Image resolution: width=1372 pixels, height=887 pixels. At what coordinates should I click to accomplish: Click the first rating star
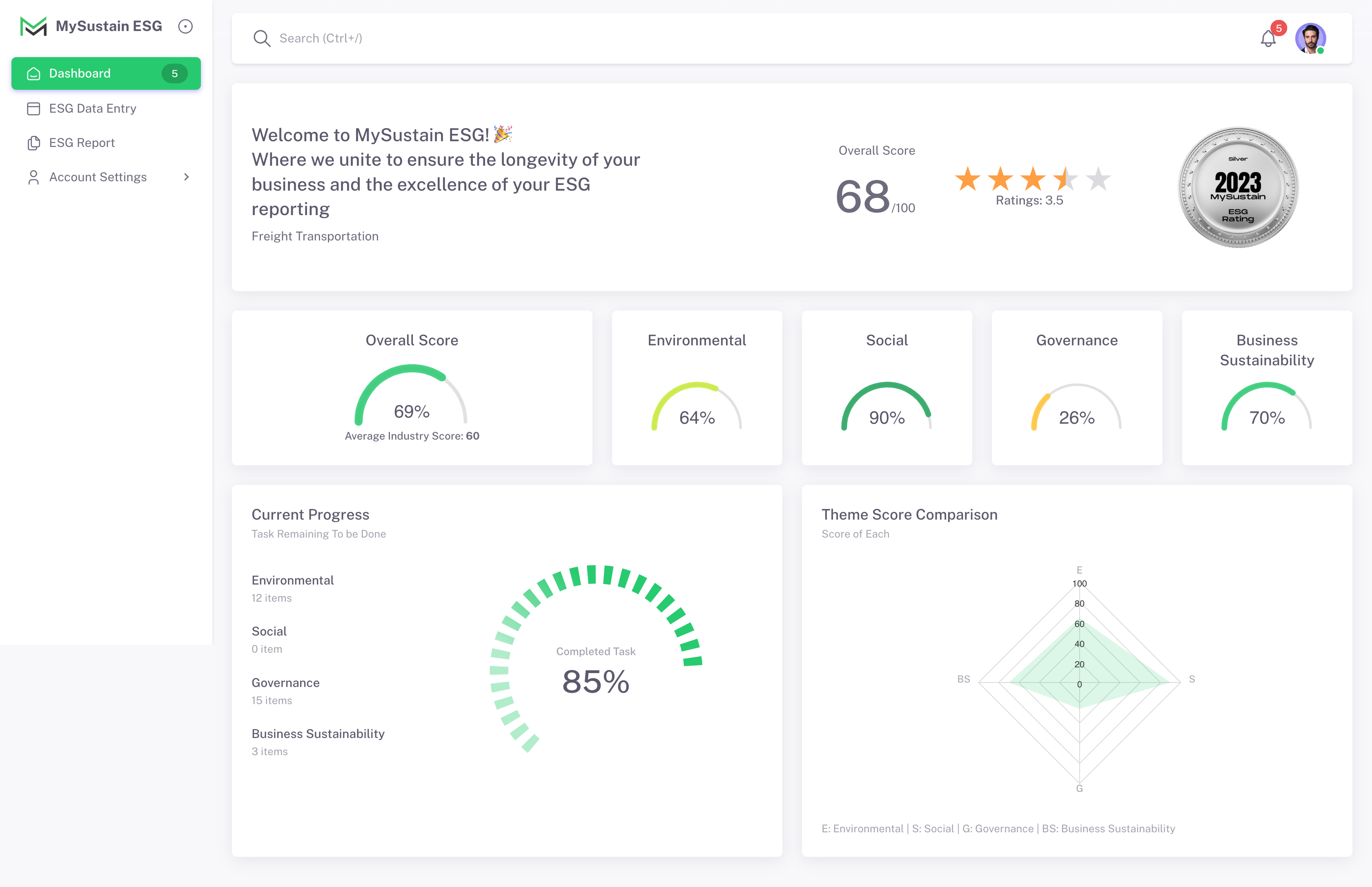pos(967,178)
